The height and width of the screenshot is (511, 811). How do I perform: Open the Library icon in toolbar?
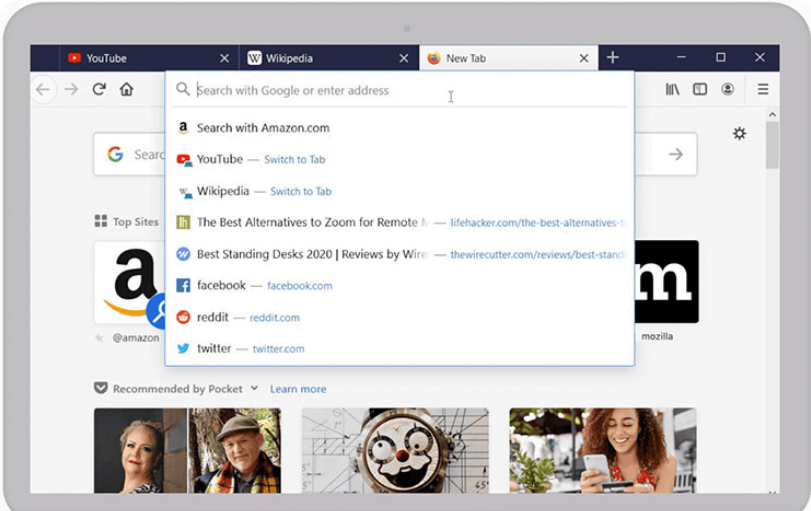tap(672, 89)
